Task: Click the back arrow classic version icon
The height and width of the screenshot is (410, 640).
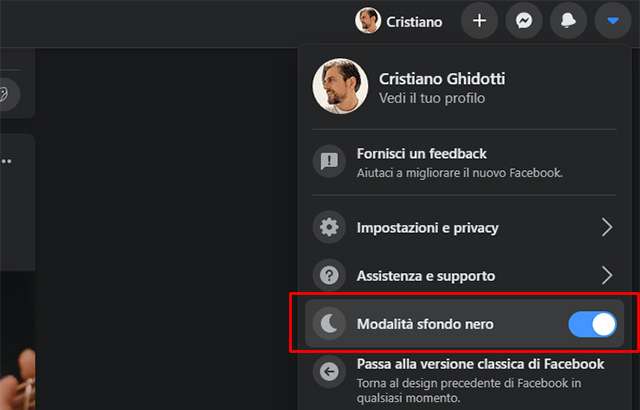Action: pos(328,372)
